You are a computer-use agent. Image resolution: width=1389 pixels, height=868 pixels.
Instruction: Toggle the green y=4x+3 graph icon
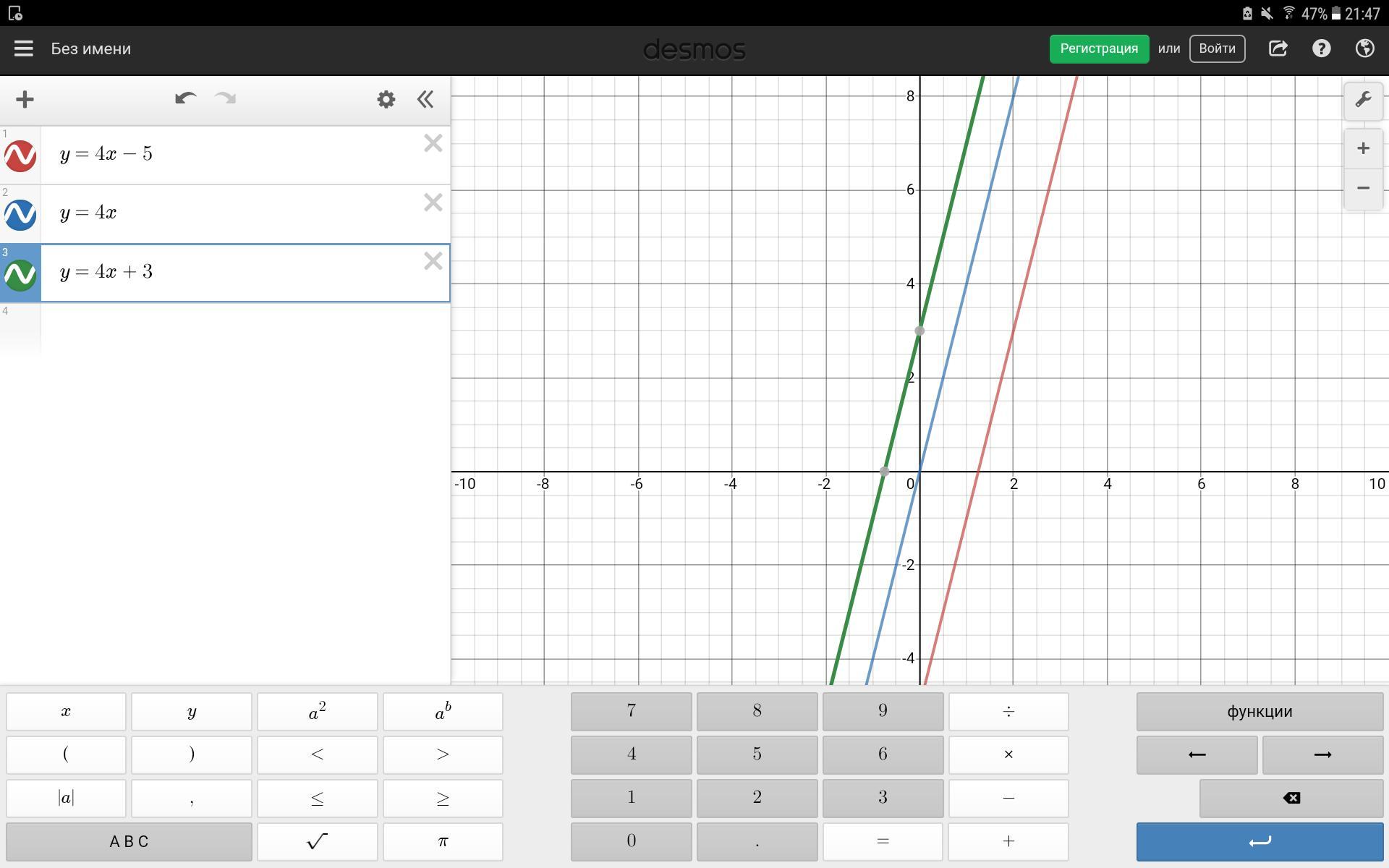20,274
